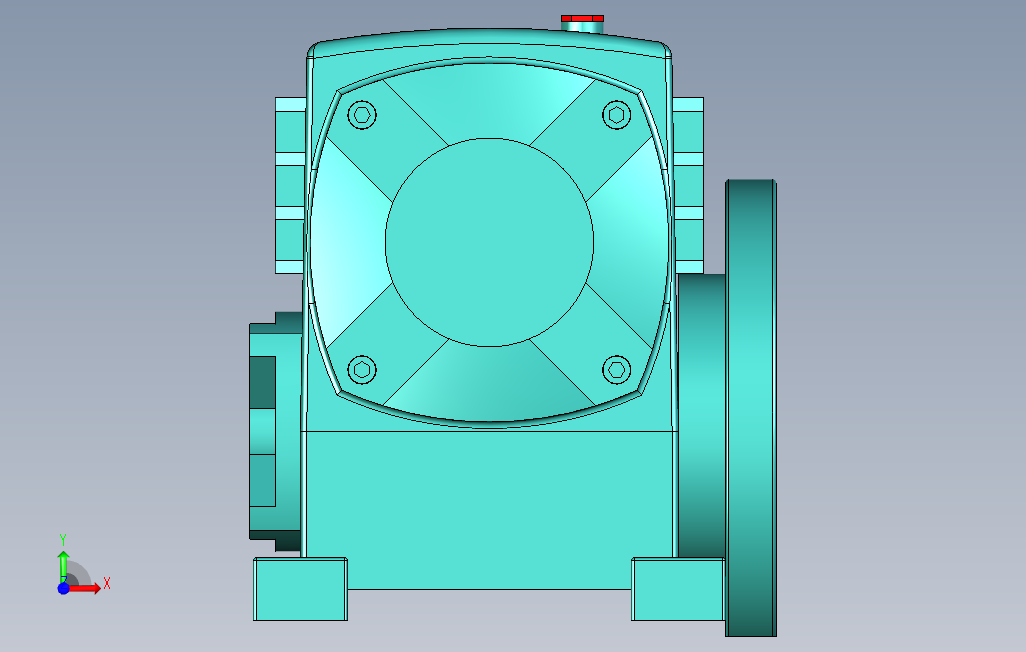Select the left mounting foot of the housing
Image resolution: width=1026 pixels, height=652 pixels.
tap(300, 589)
